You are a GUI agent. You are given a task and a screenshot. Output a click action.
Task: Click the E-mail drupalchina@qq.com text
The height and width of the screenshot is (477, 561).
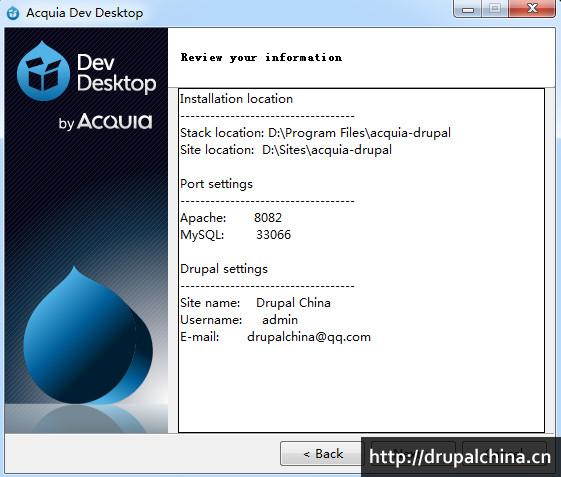(x=309, y=337)
